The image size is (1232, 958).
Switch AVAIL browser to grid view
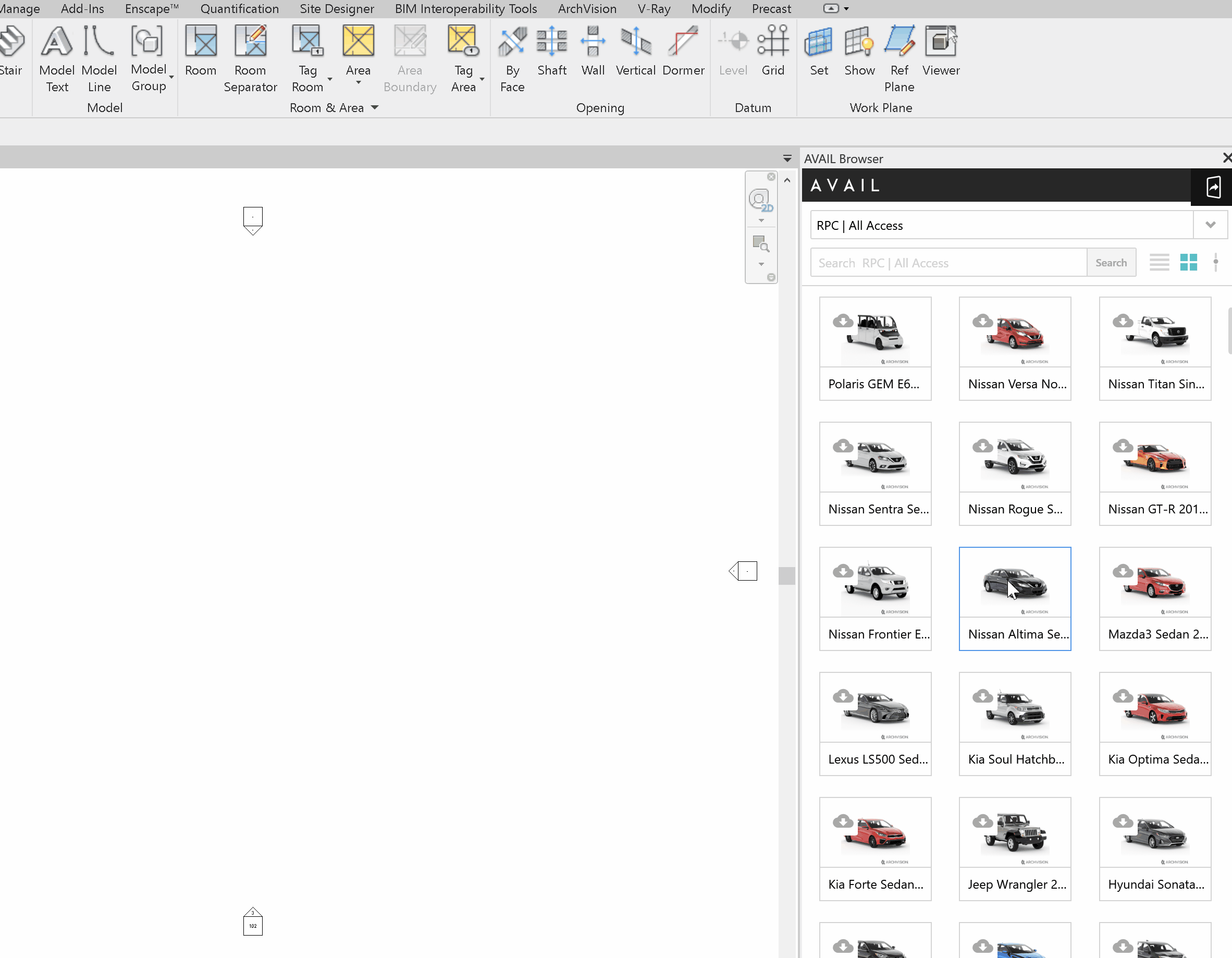1189,262
